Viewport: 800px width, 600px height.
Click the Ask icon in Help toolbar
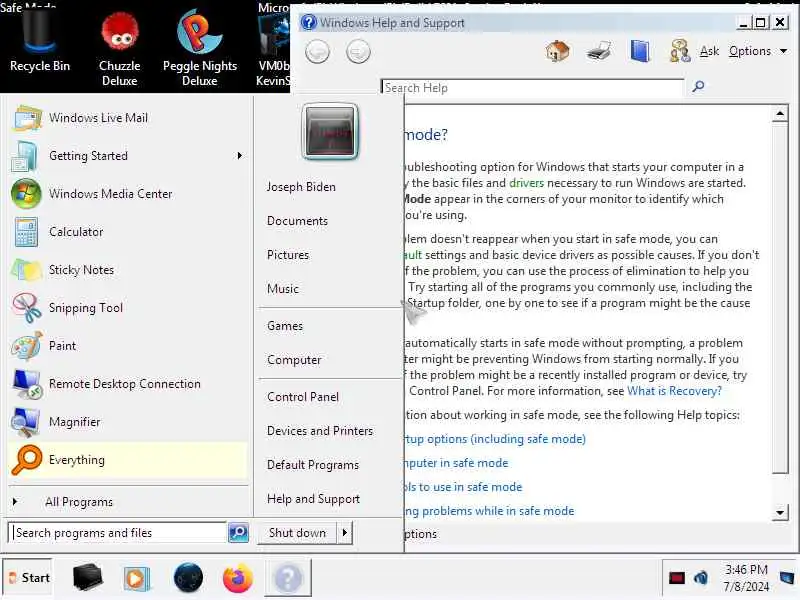[x=679, y=51]
